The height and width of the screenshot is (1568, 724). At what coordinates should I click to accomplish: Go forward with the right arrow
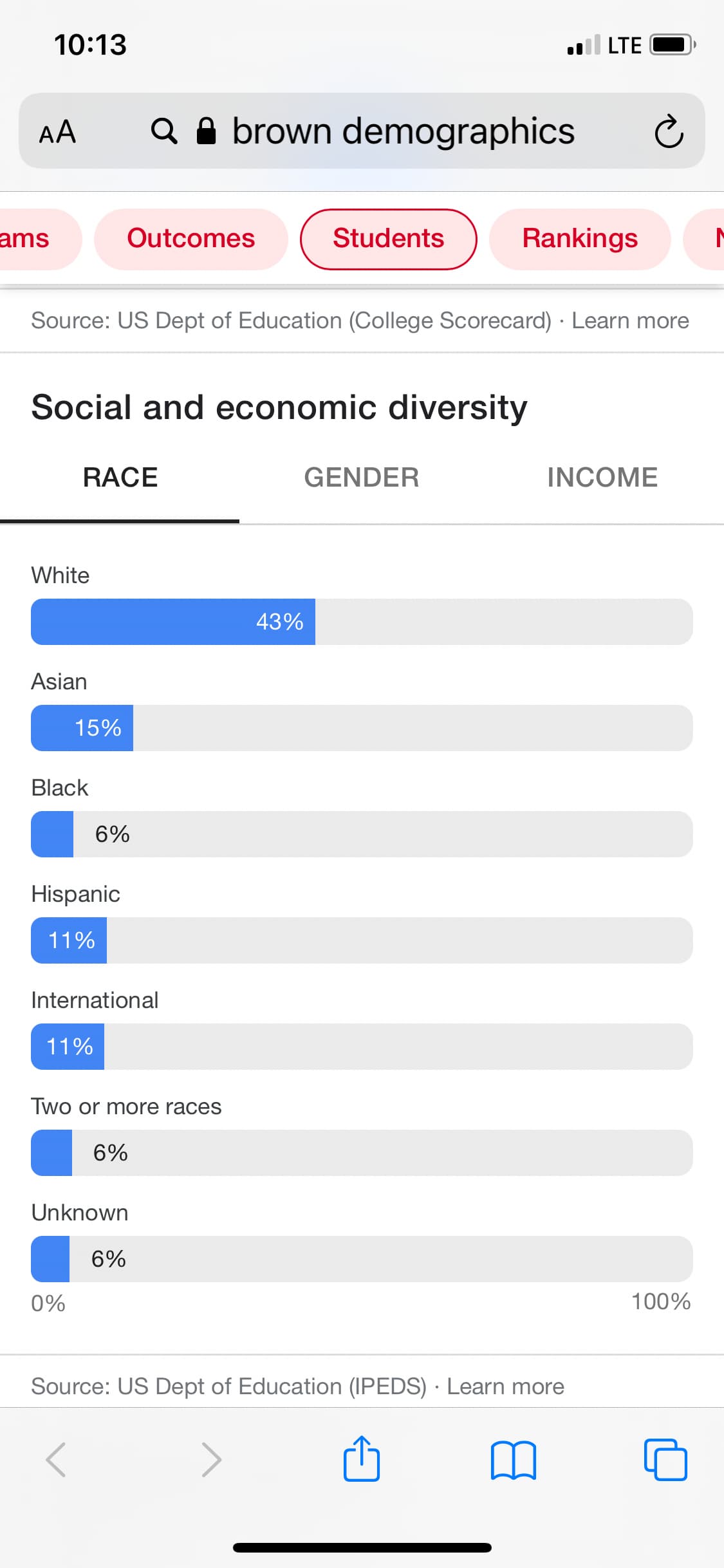211,1459
